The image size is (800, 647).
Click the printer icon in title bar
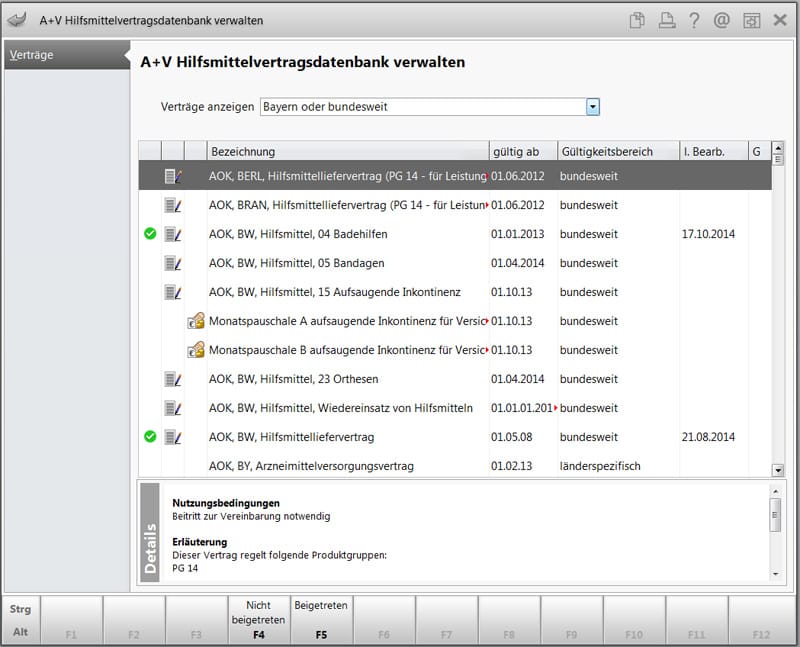pyautogui.click(x=666, y=20)
